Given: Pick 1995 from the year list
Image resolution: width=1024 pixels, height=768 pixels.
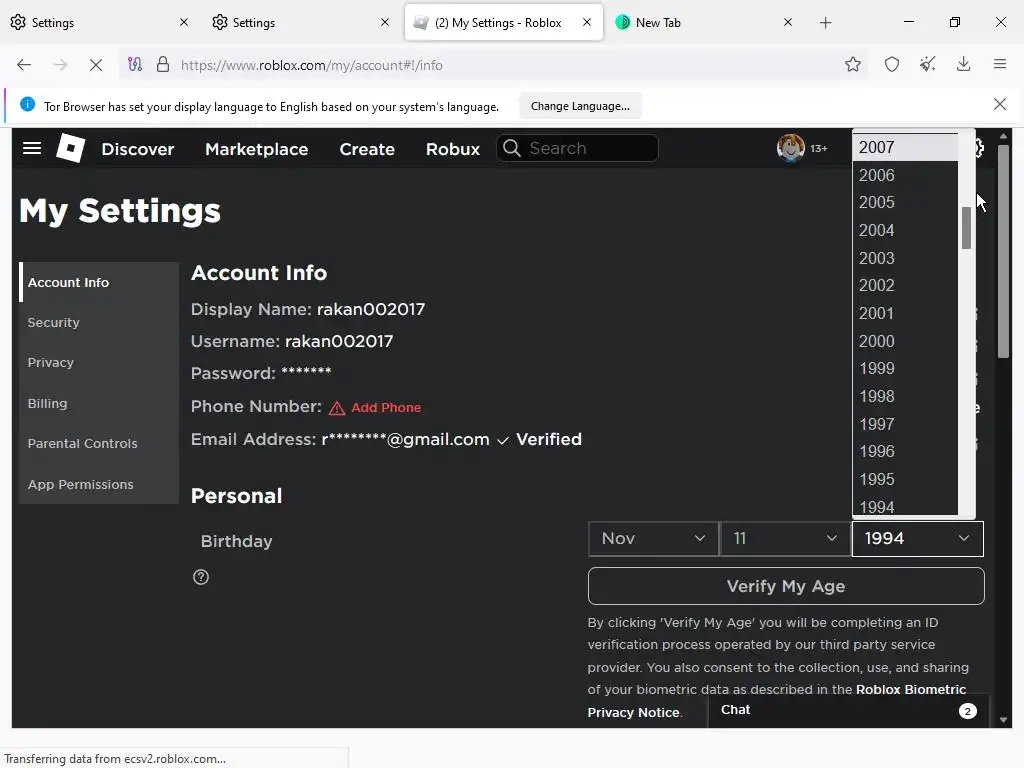Looking at the screenshot, I should (x=905, y=479).
